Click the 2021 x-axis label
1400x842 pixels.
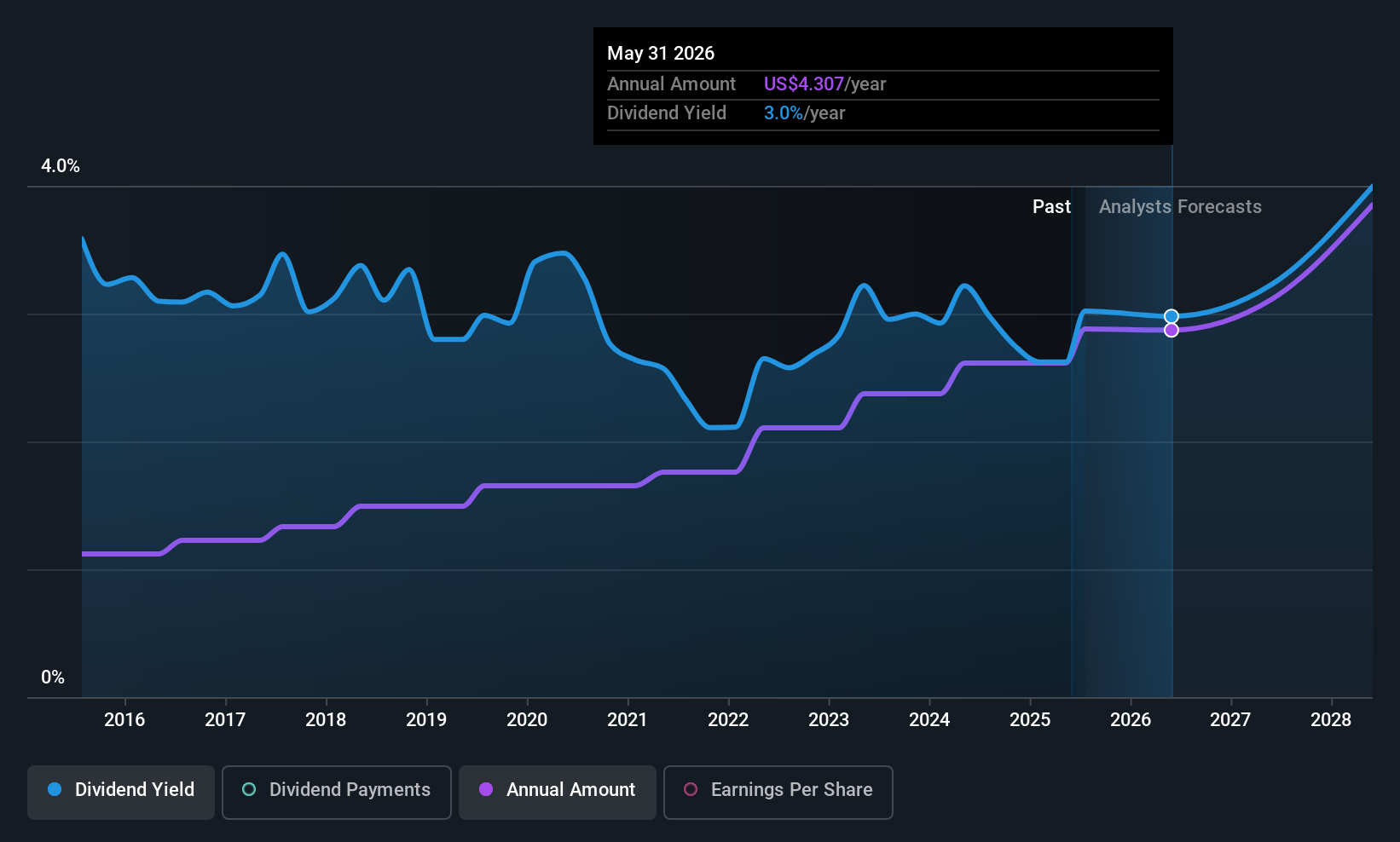click(628, 720)
